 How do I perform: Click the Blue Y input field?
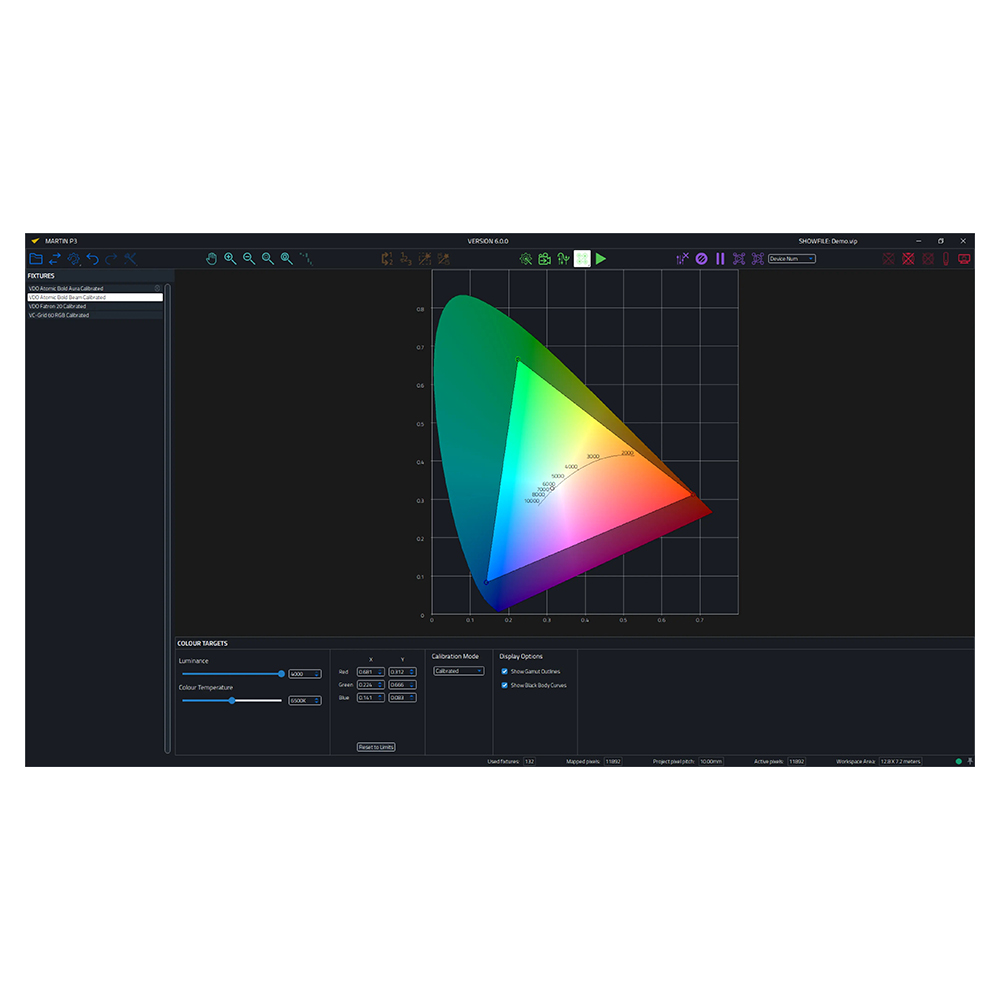[x=402, y=698]
